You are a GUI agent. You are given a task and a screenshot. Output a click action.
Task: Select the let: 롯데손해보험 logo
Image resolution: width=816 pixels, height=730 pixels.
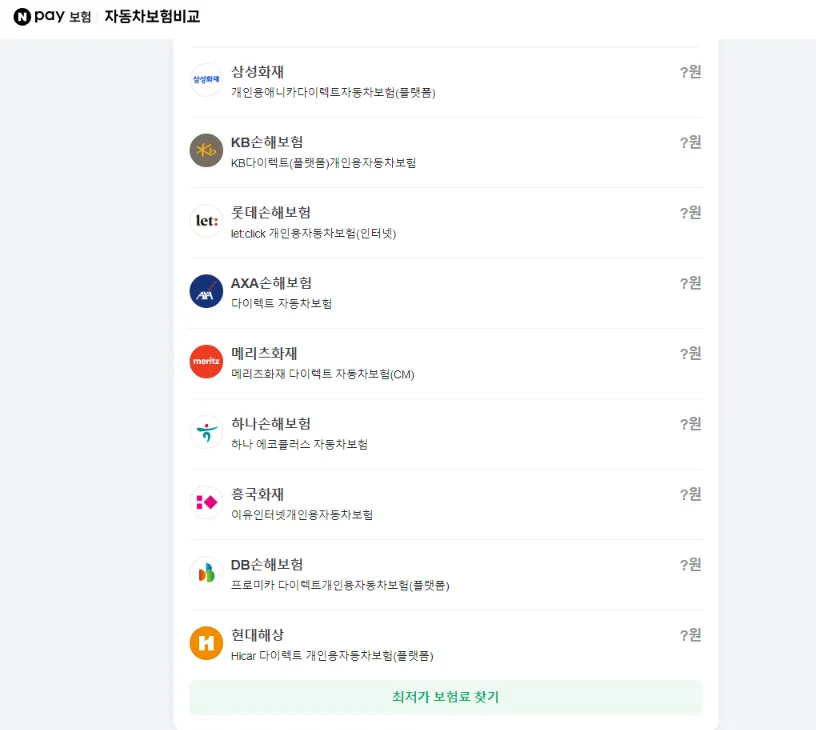206,220
